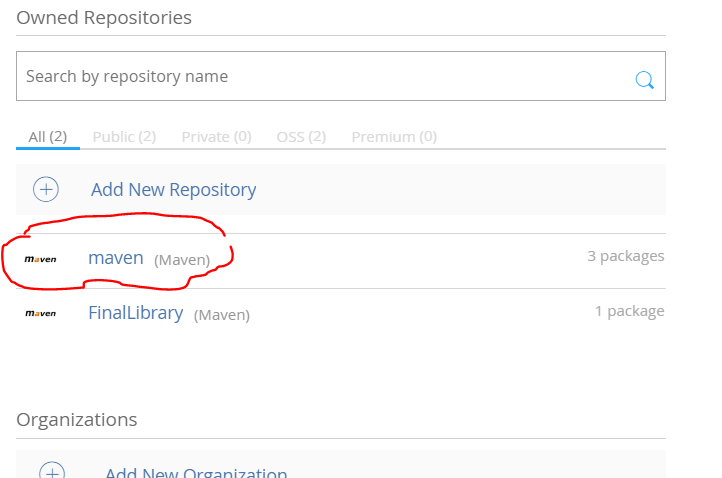This screenshot has height=478, width=722.
Task: Click the (Maven) type label next to FinalLibrary
Action: click(x=222, y=315)
